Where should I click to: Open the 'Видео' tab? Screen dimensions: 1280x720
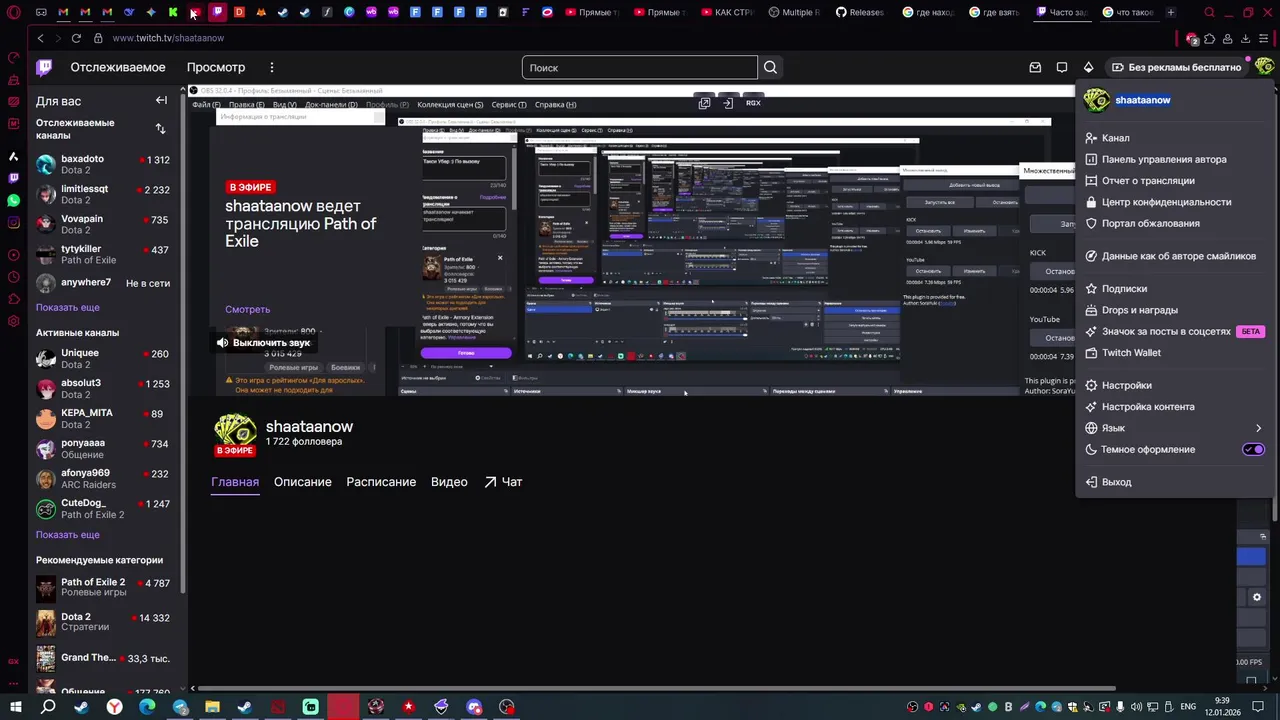(x=449, y=482)
